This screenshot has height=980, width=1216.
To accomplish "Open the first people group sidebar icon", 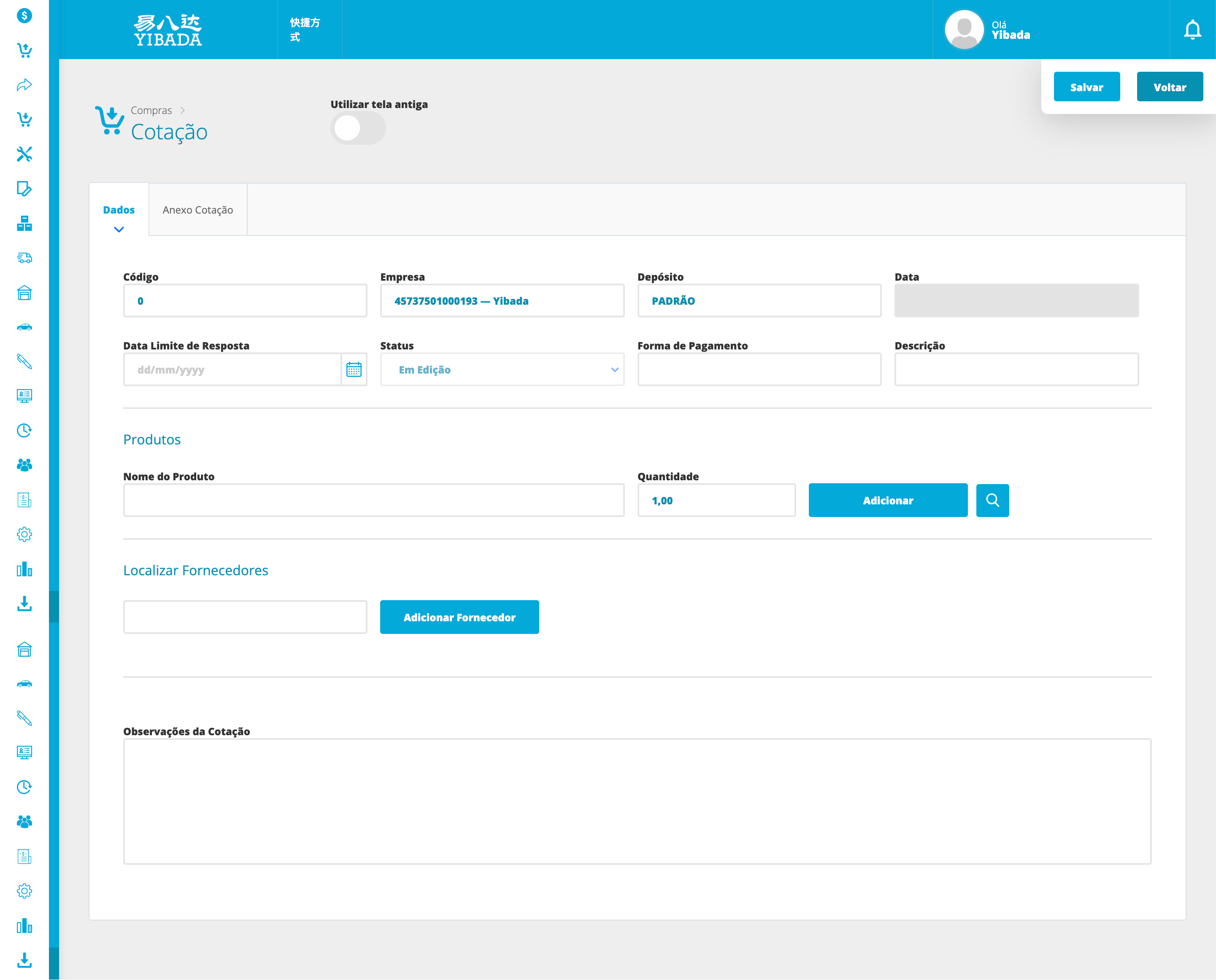I will 24,465.
